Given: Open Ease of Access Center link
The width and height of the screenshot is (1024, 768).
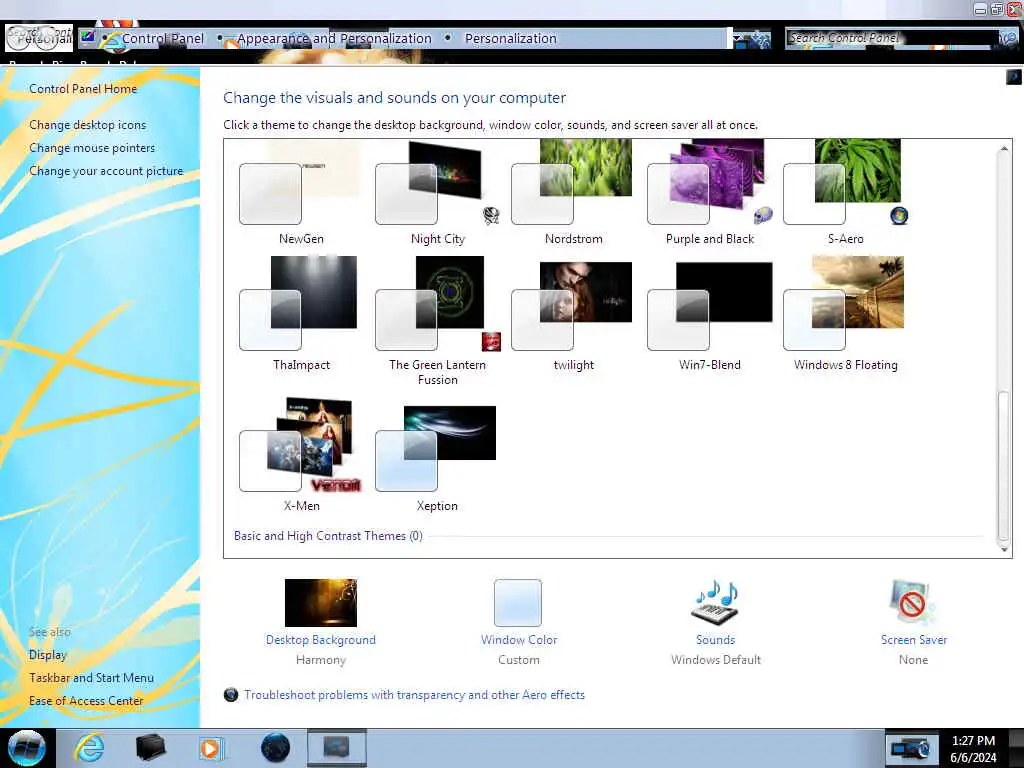Looking at the screenshot, I should click(x=86, y=701).
